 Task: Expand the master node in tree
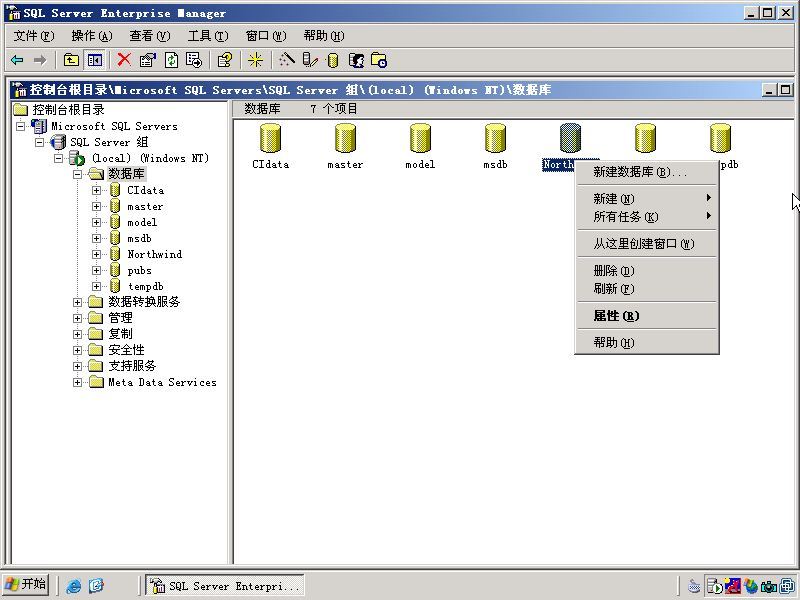tap(96, 206)
